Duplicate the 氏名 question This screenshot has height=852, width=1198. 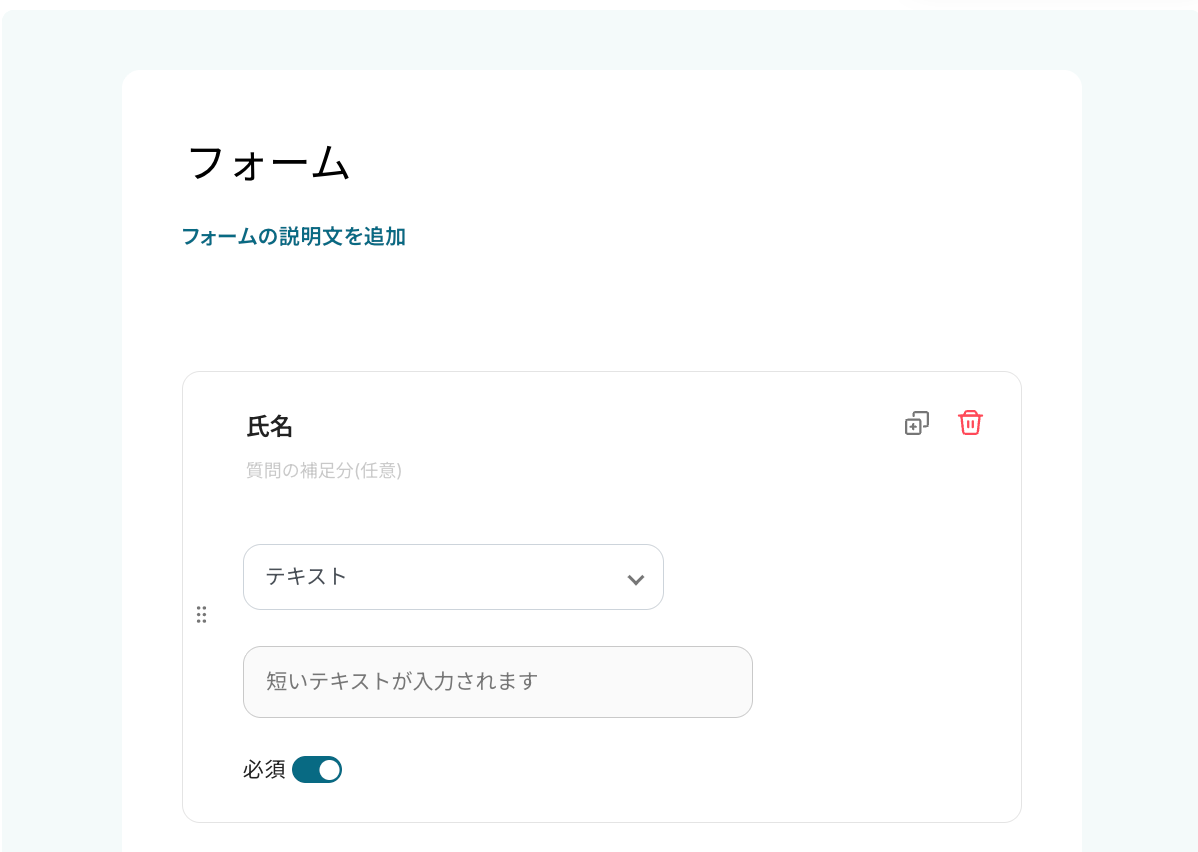click(916, 423)
